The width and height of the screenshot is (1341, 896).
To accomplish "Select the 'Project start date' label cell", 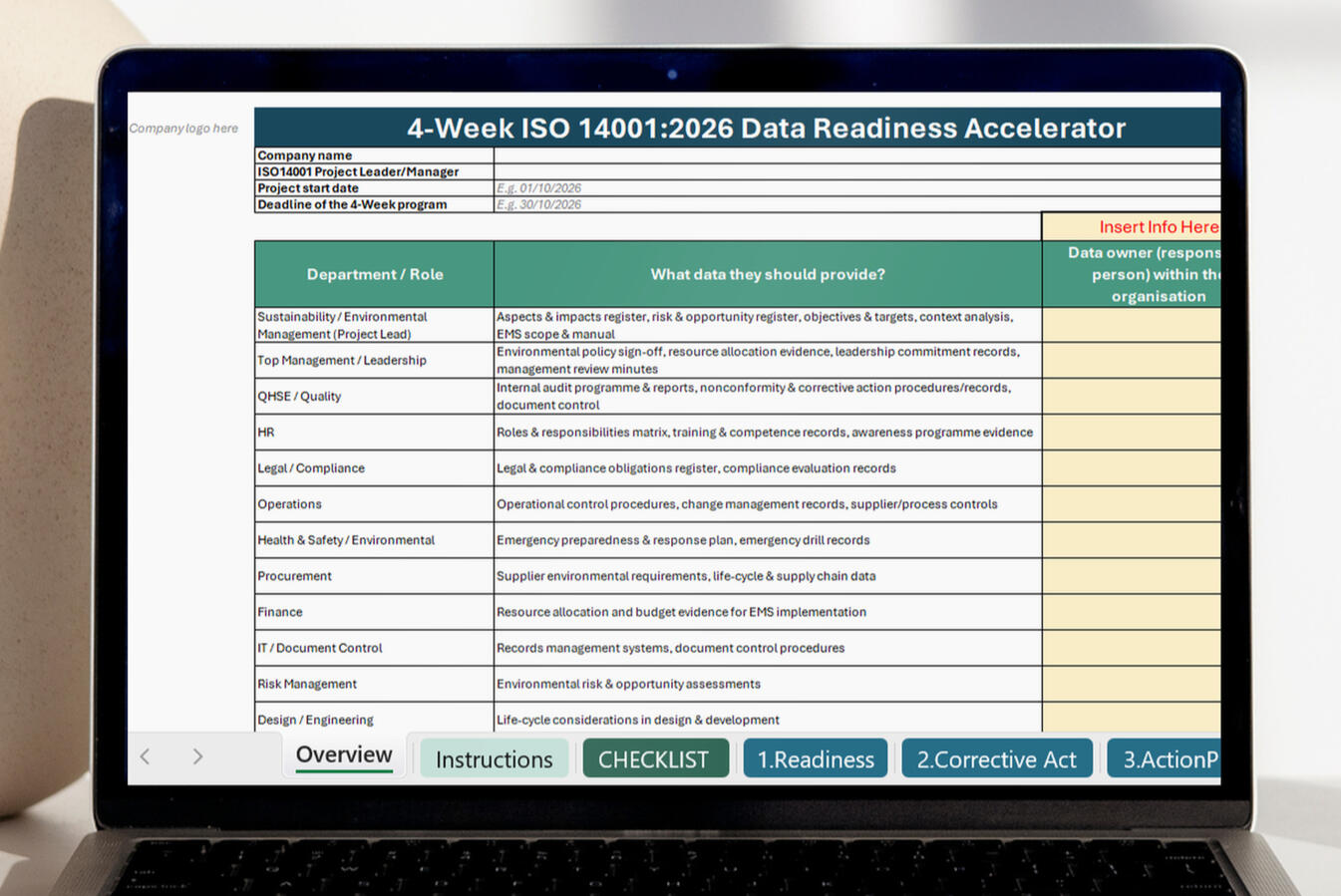I will click(x=375, y=188).
